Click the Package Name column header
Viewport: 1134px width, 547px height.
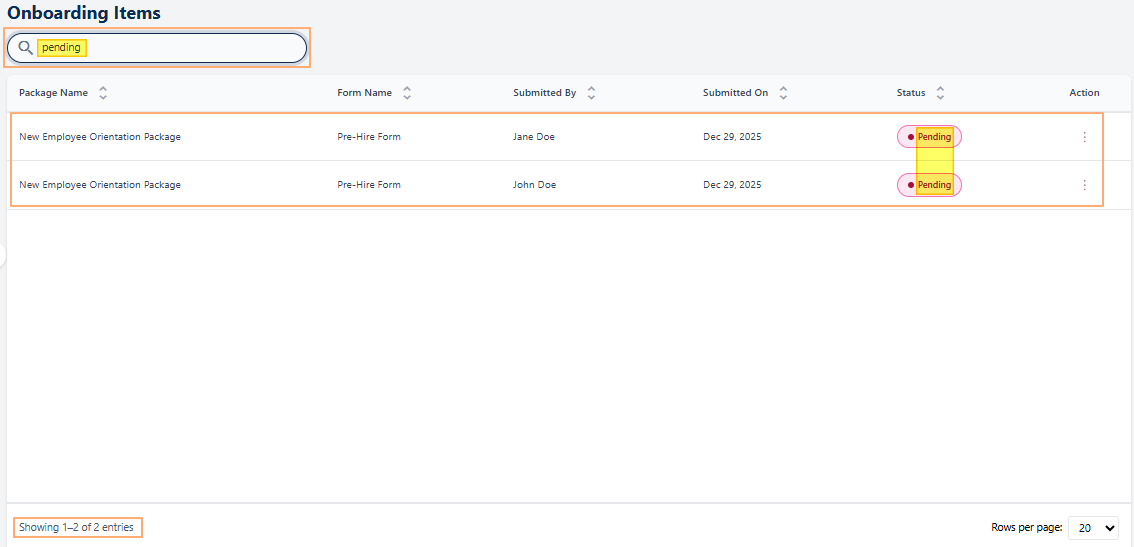(x=53, y=93)
